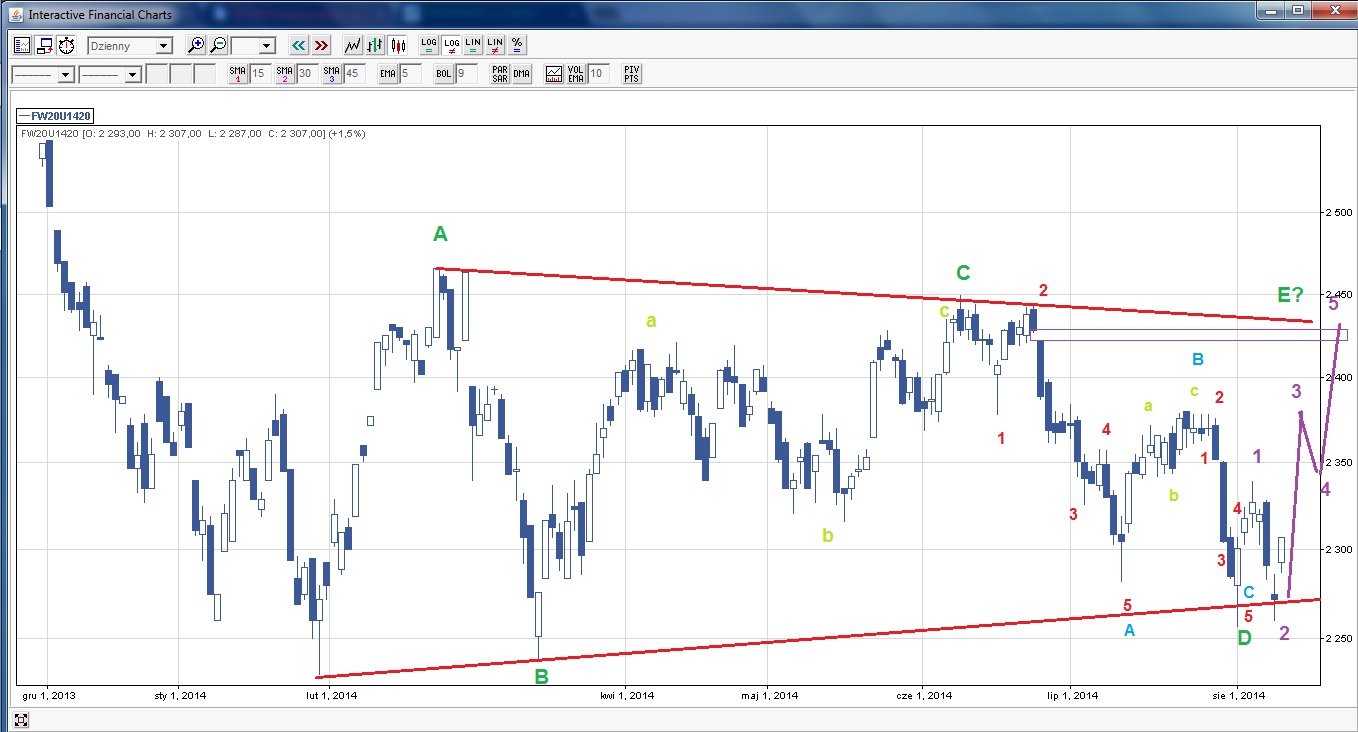Toggle SMA 1 indicator

click(237, 74)
